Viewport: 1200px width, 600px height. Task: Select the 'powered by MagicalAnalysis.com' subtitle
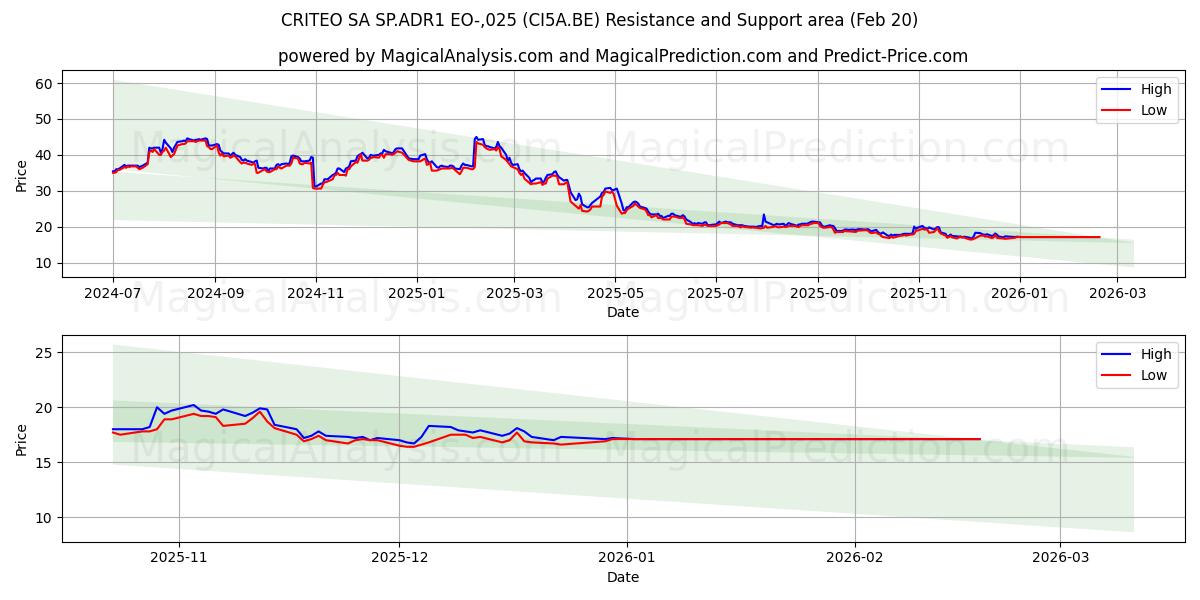[622, 56]
